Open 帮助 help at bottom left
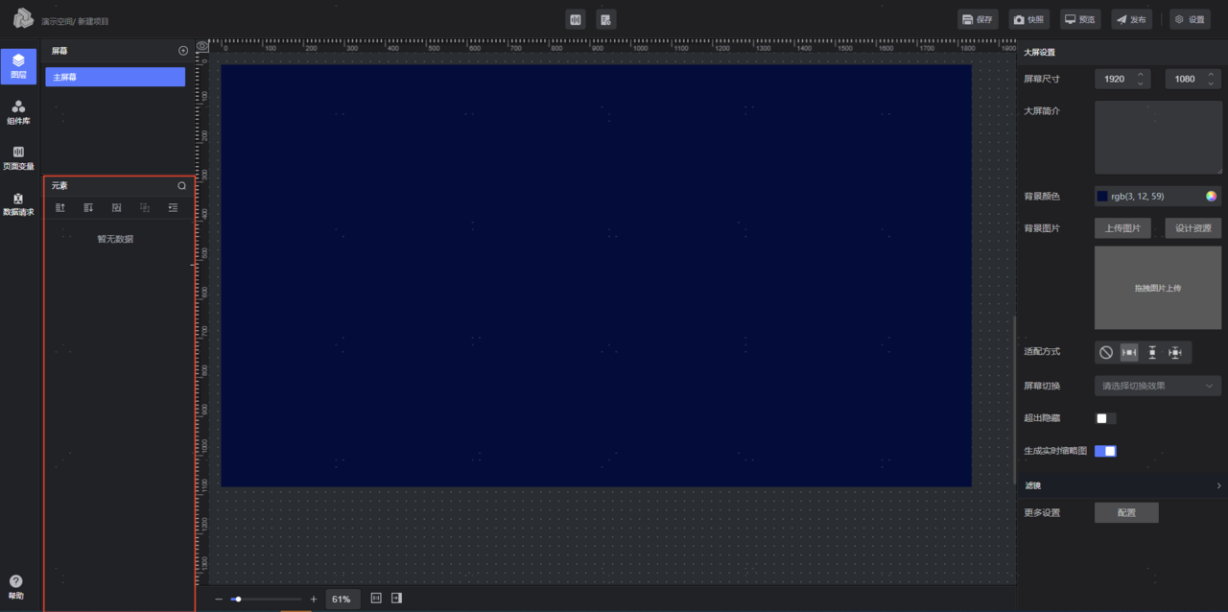 [x=16, y=586]
